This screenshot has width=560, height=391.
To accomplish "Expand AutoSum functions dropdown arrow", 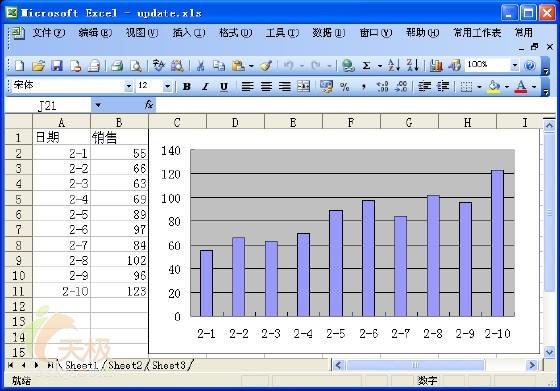I will pyautogui.click(x=380, y=66).
